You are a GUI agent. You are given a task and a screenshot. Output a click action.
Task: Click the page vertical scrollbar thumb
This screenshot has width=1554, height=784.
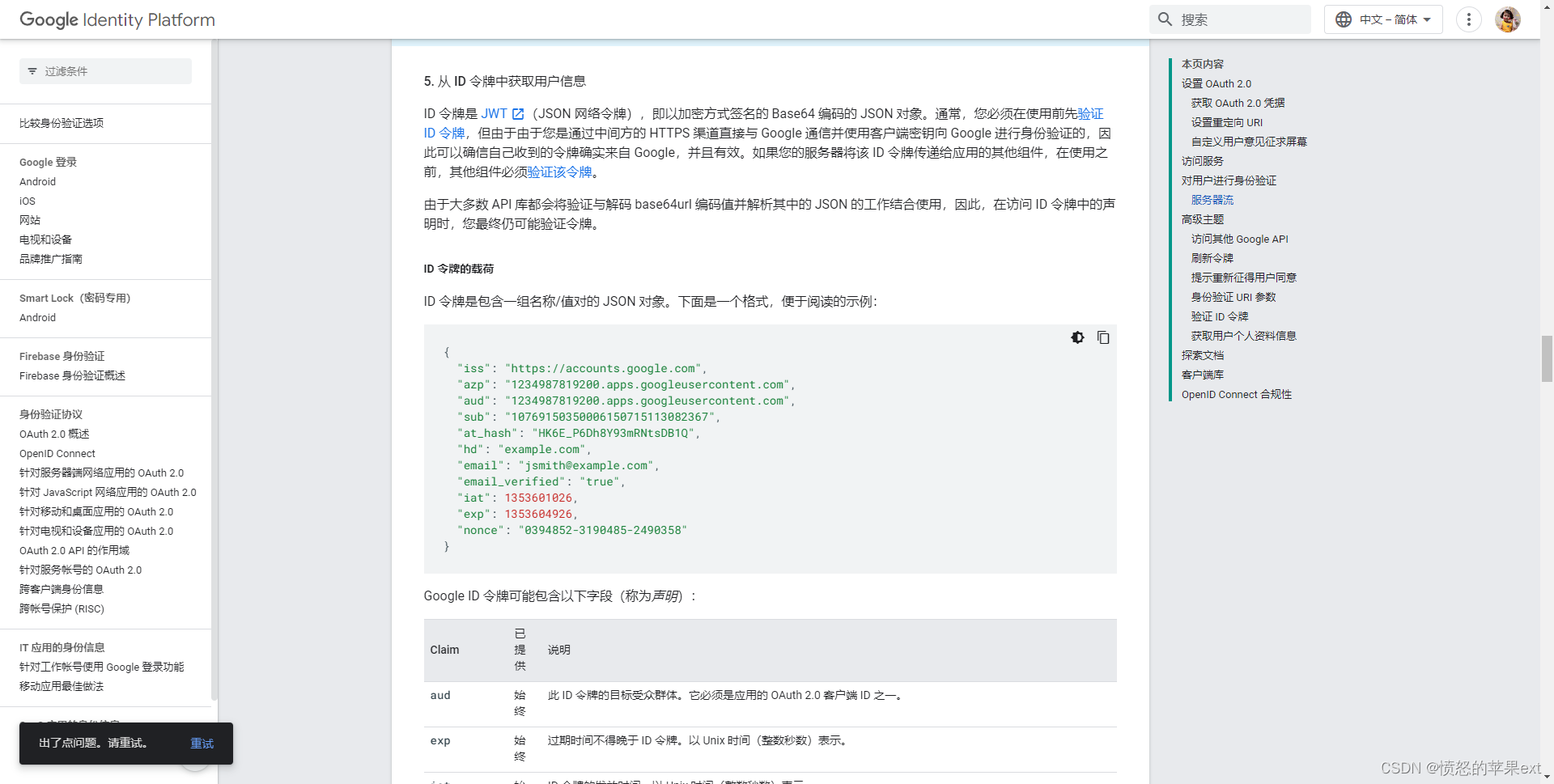[x=1547, y=358]
